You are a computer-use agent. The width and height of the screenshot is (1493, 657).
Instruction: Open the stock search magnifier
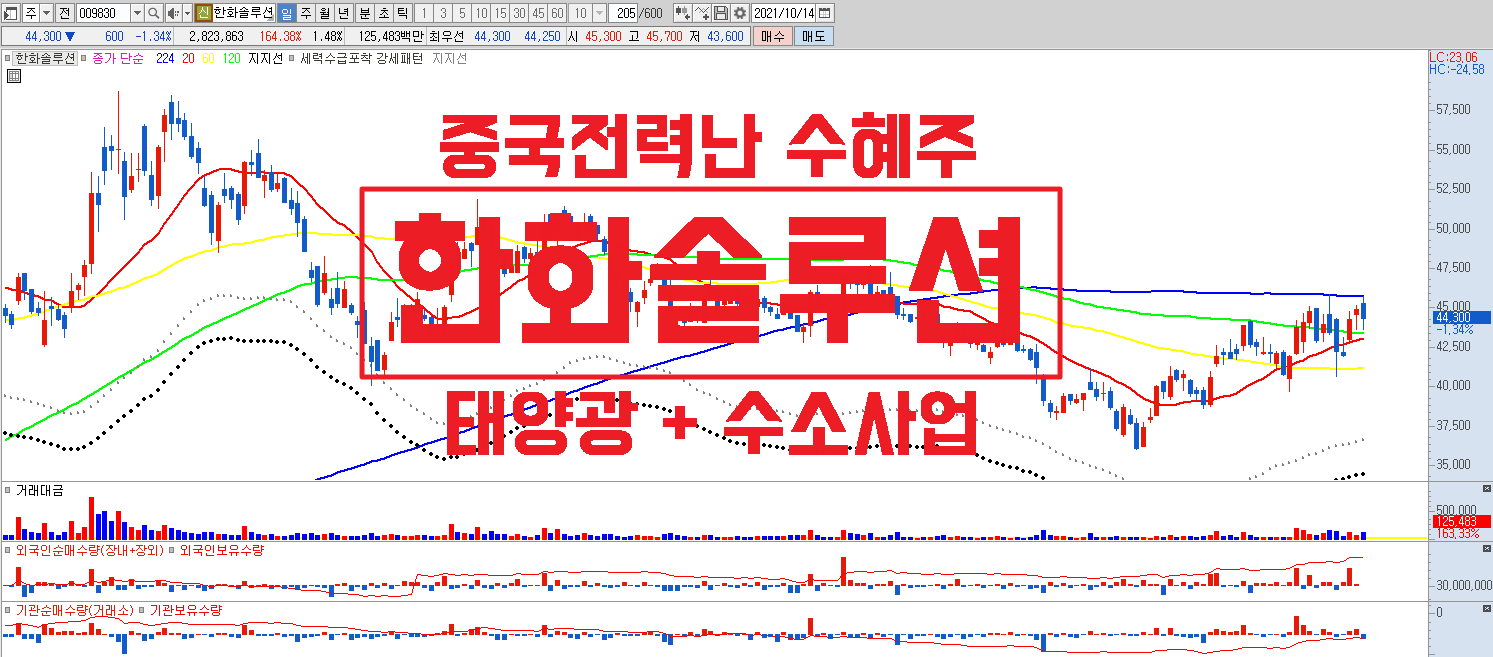click(x=154, y=13)
